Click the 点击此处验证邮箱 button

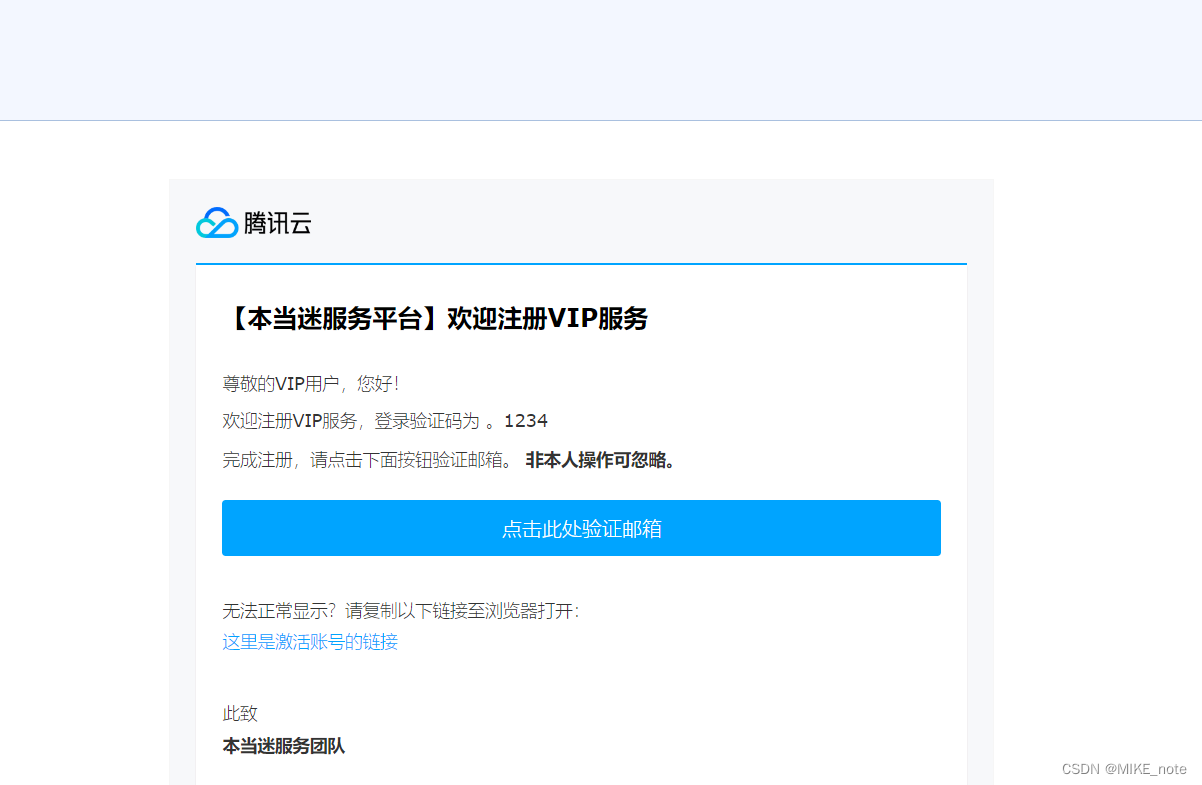581,528
